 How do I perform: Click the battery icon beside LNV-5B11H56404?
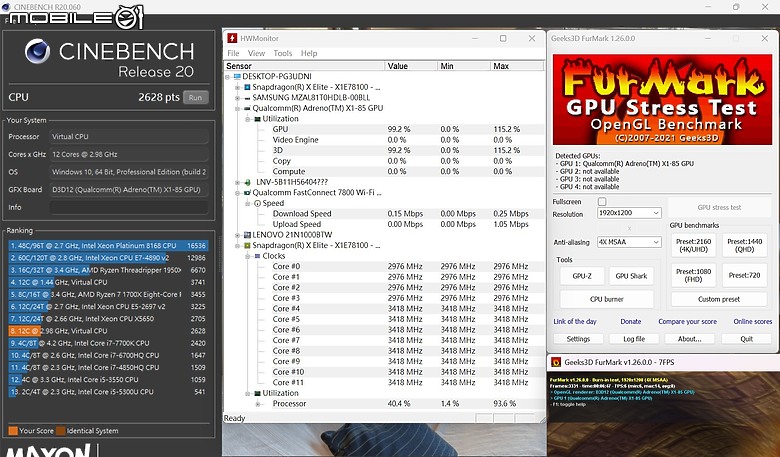(x=248, y=182)
